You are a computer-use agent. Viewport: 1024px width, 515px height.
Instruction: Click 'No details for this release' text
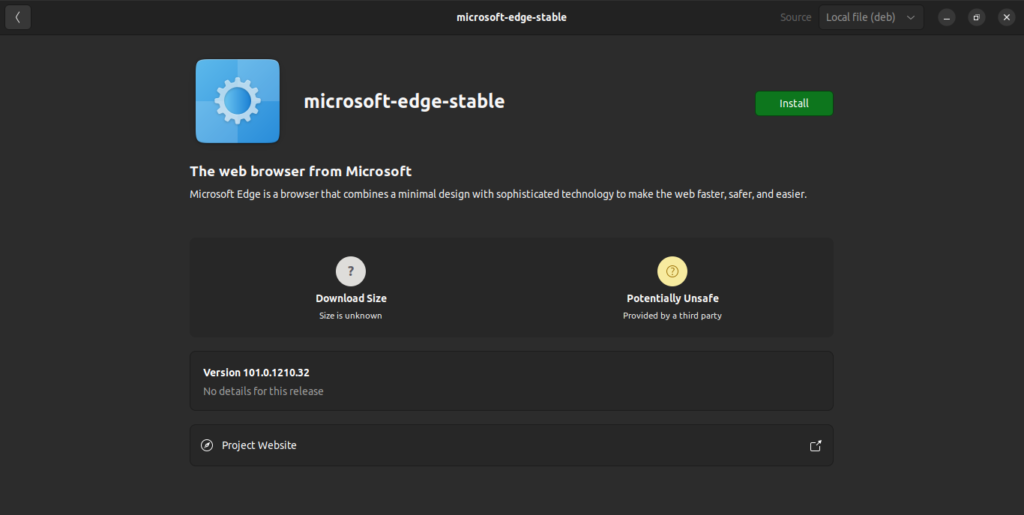pyautogui.click(x=263, y=392)
